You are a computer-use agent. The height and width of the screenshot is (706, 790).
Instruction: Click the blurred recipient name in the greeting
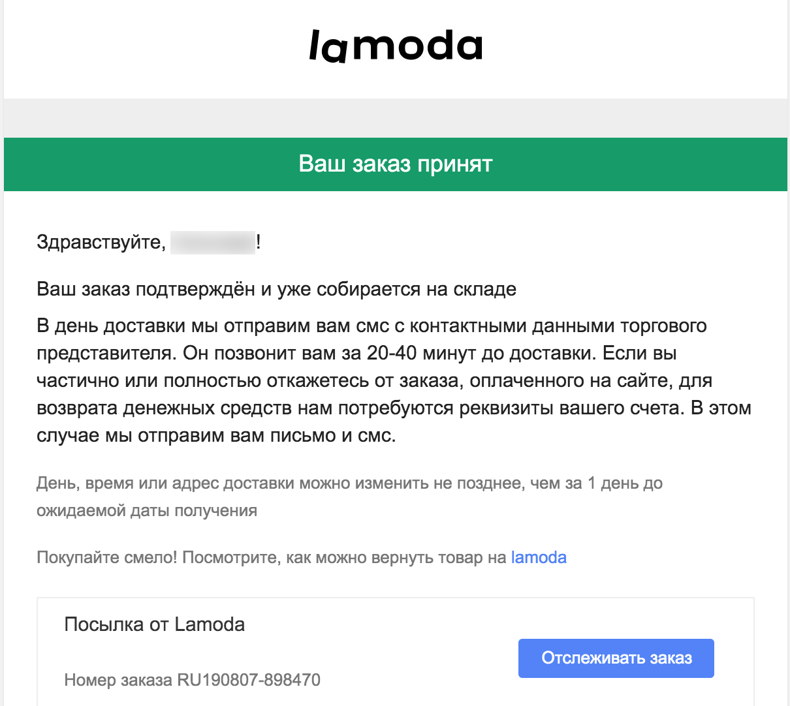pos(212,242)
